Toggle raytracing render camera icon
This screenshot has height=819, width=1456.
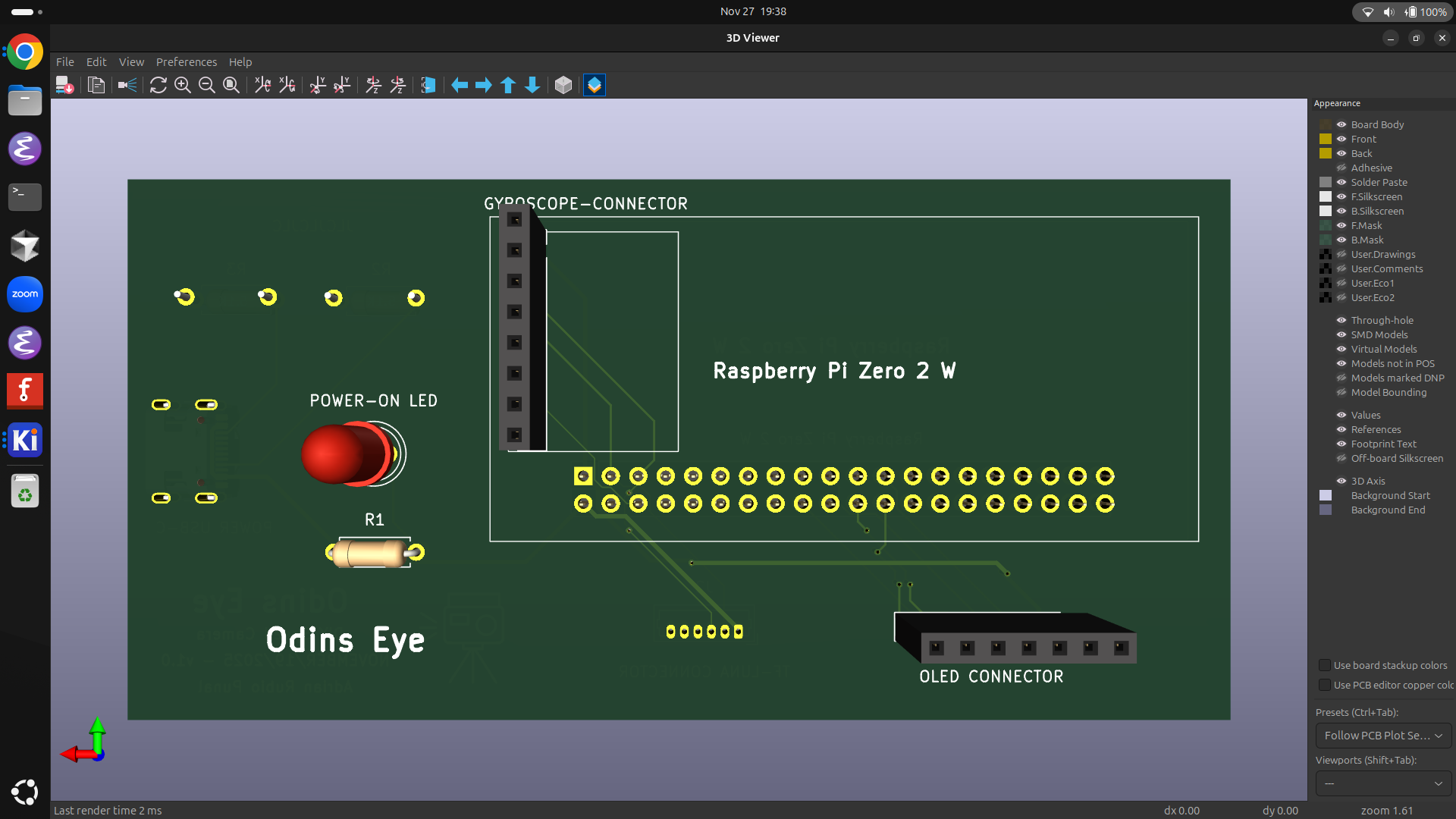pyautogui.click(x=127, y=85)
